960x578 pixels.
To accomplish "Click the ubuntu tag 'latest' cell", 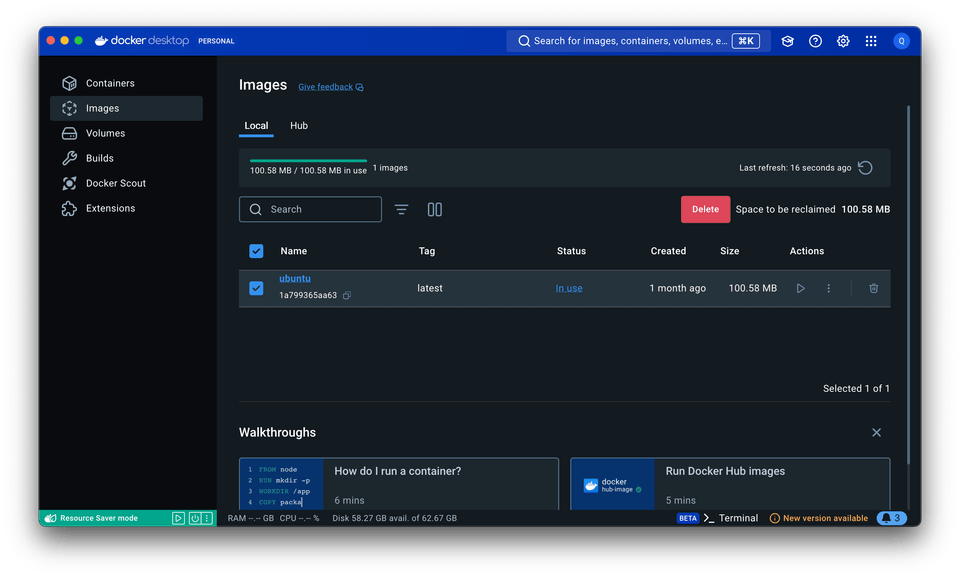I will (430, 288).
